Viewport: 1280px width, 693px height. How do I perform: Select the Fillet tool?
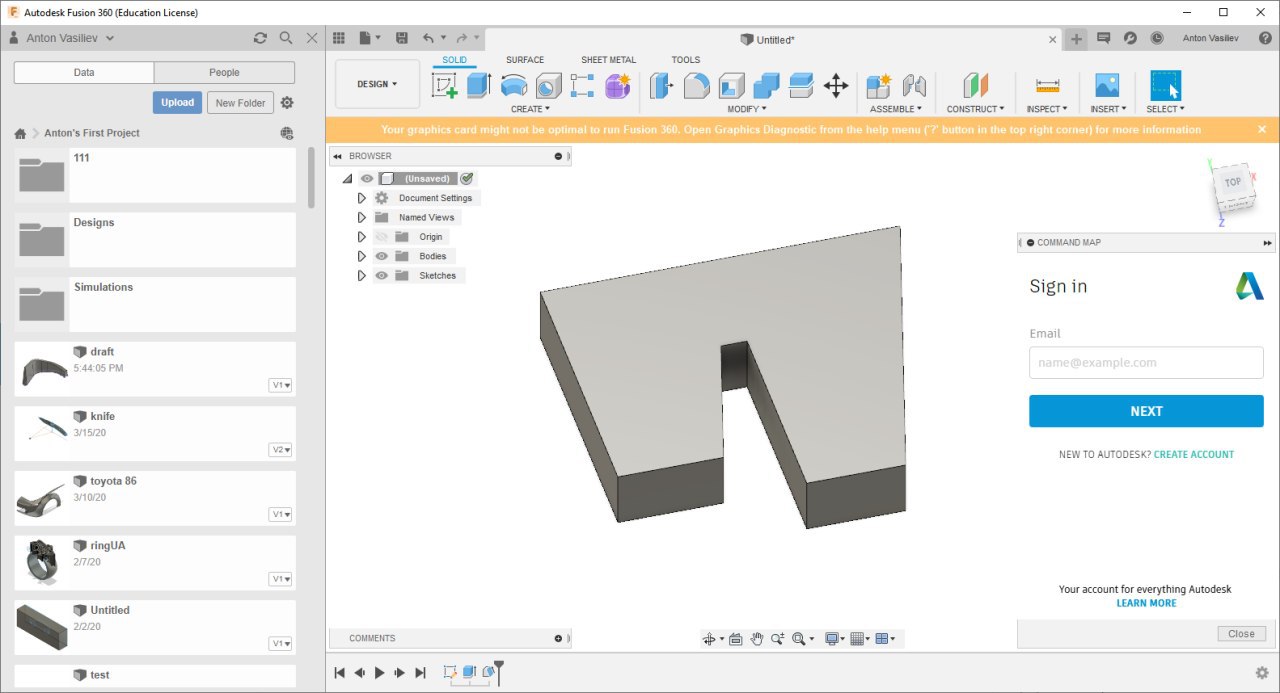[696, 85]
